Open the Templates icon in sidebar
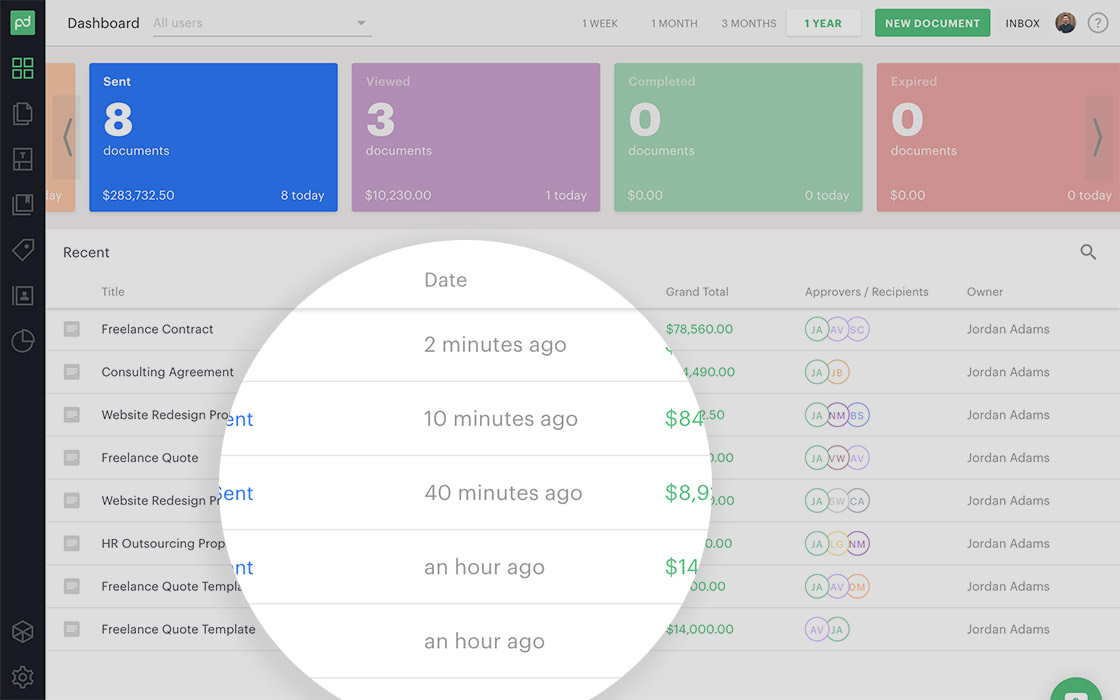1120x700 pixels. (23, 159)
